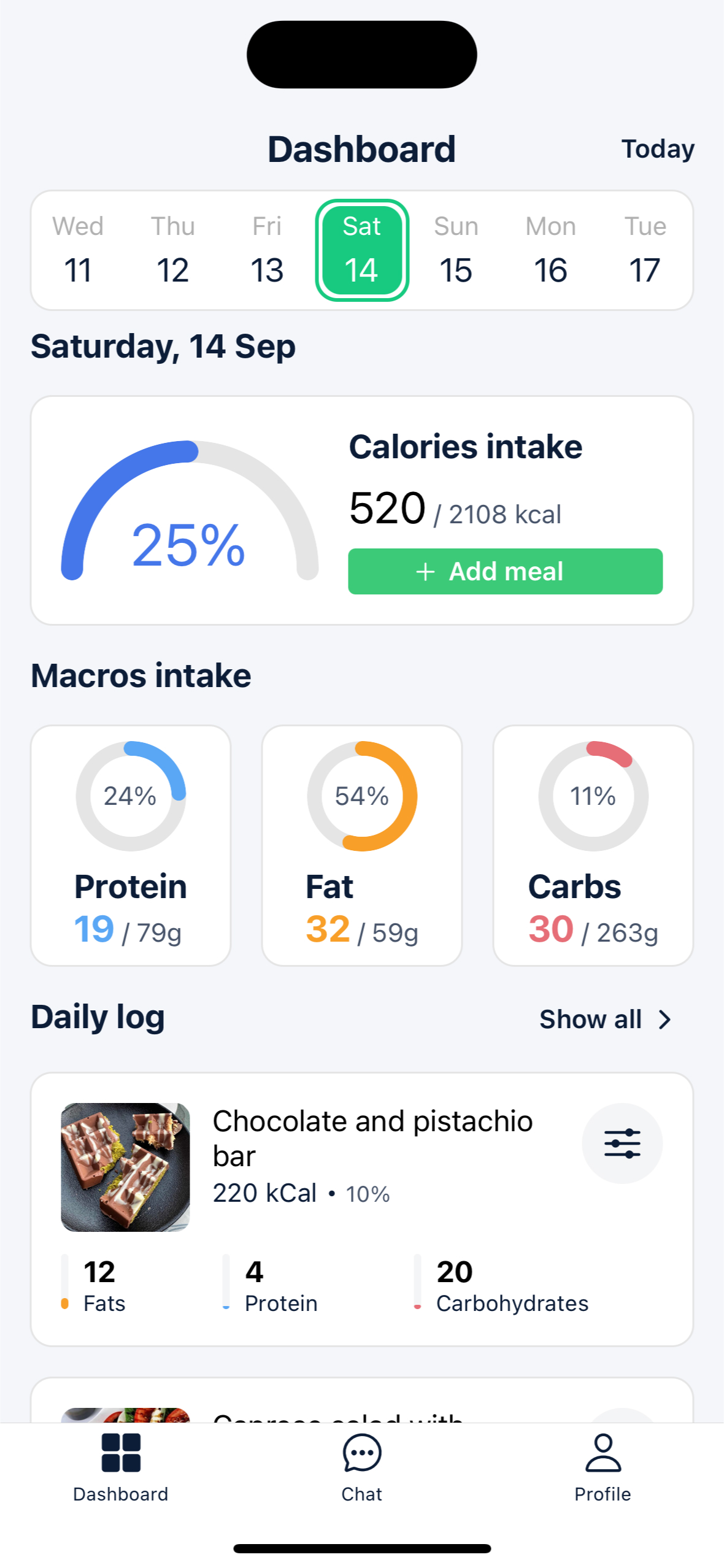Select the highlighted Sat 14 date

tap(362, 250)
